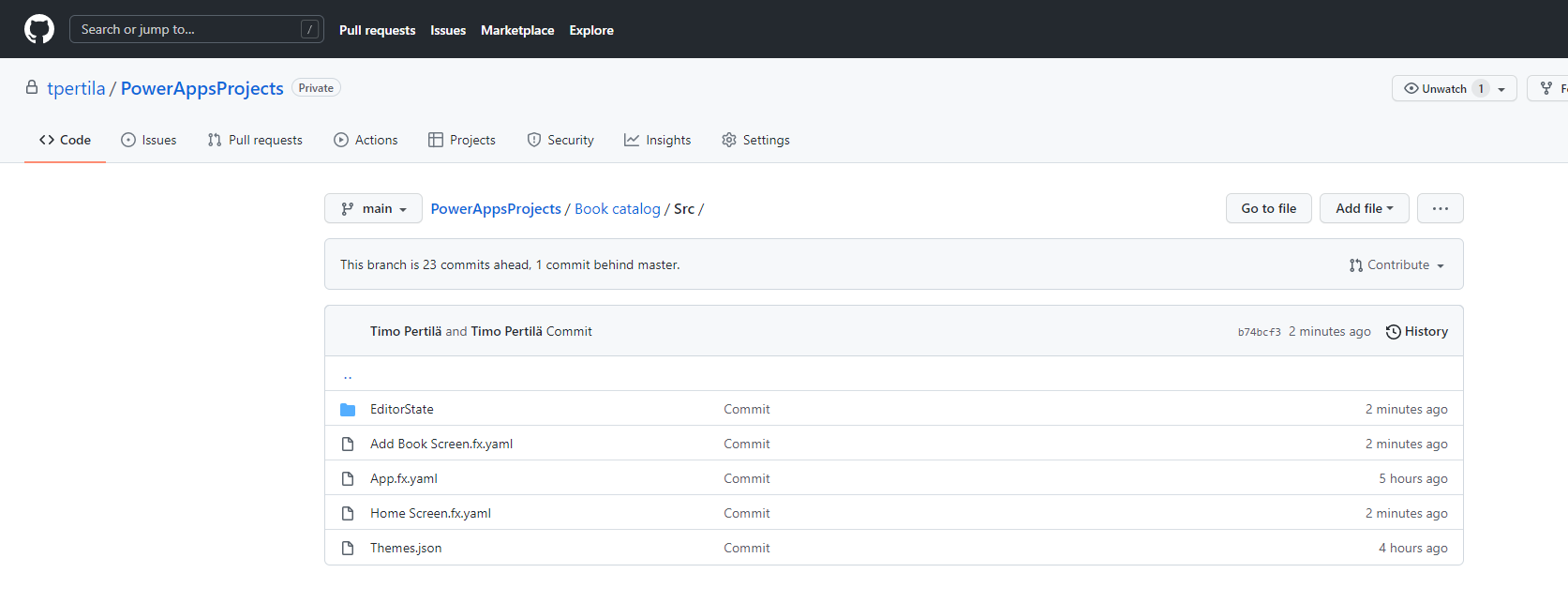Expand the Add file dropdown
Viewport: 1568px width, 603px height.
point(1364,208)
